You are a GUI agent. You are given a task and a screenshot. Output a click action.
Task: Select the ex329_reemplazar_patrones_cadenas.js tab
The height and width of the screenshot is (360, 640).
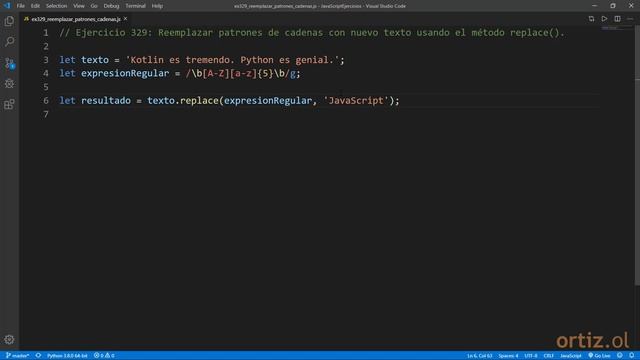pos(76,19)
